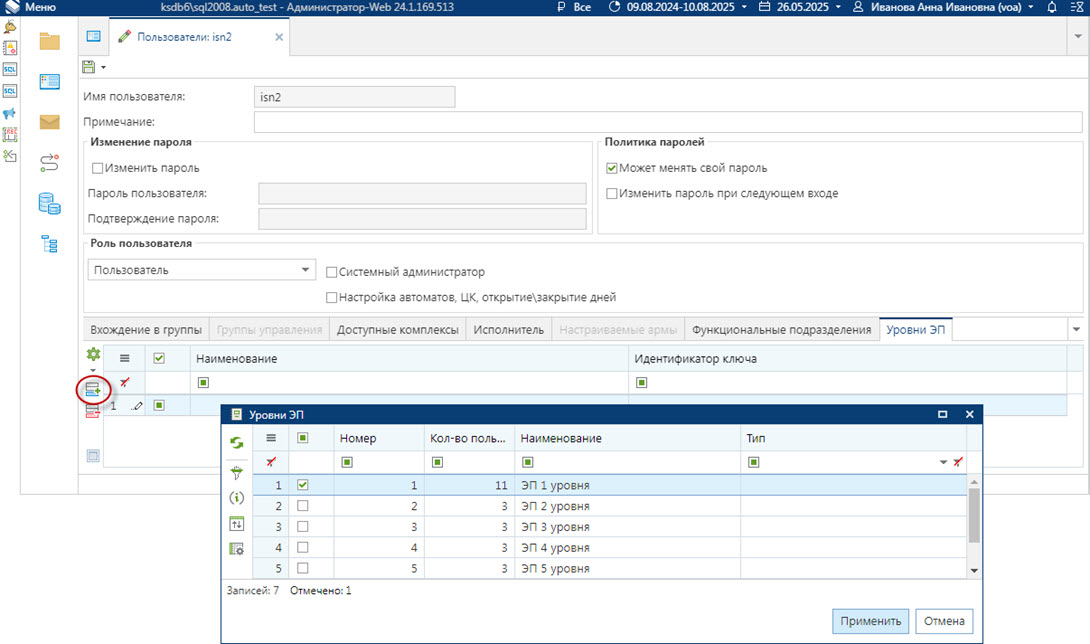Check the ЭП 3 уровня row checkbox
The image size is (1090, 644).
(302, 526)
